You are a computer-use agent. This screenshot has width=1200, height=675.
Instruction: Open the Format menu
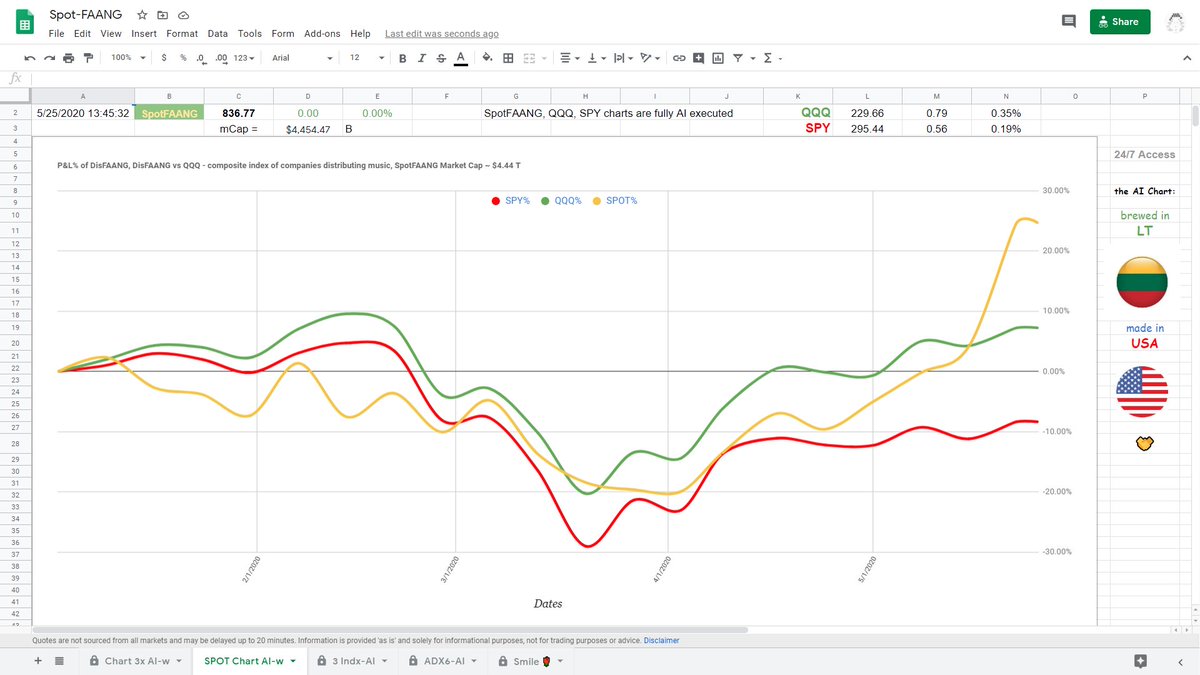pos(182,34)
